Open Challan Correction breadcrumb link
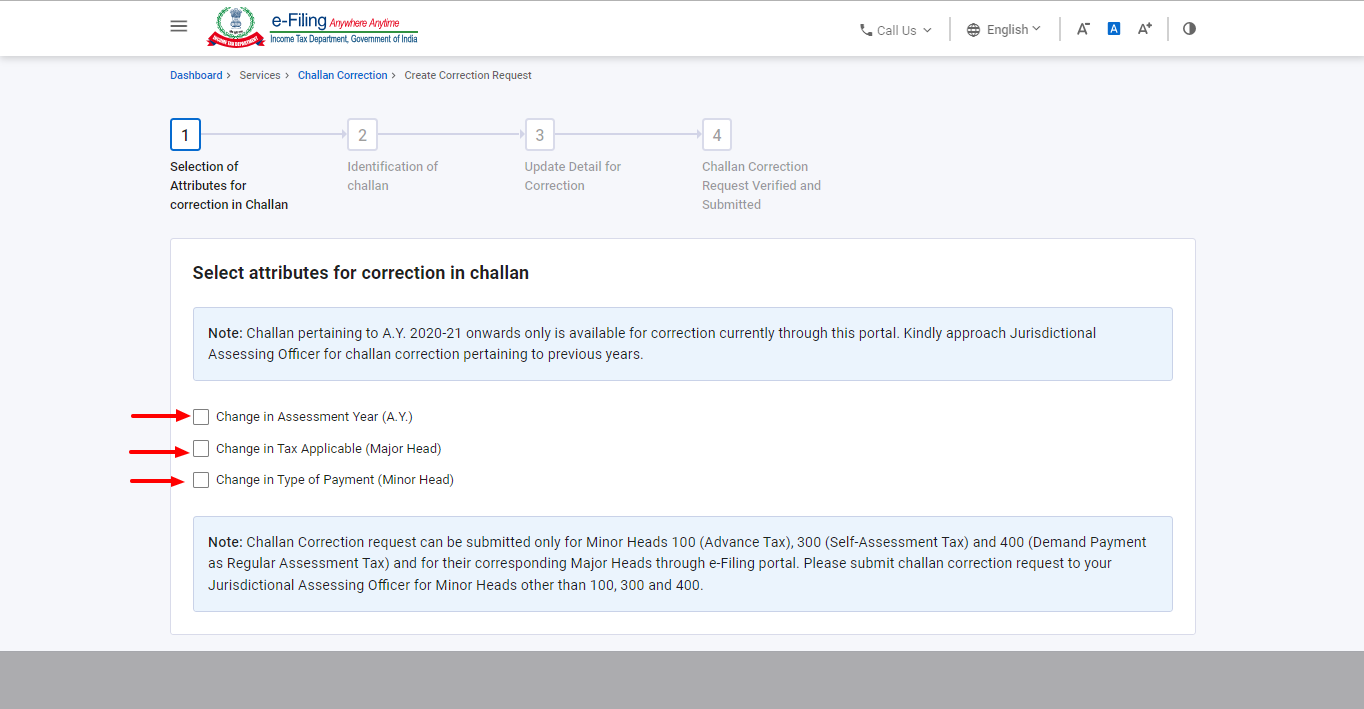This screenshot has height=709, width=1364. tap(343, 75)
